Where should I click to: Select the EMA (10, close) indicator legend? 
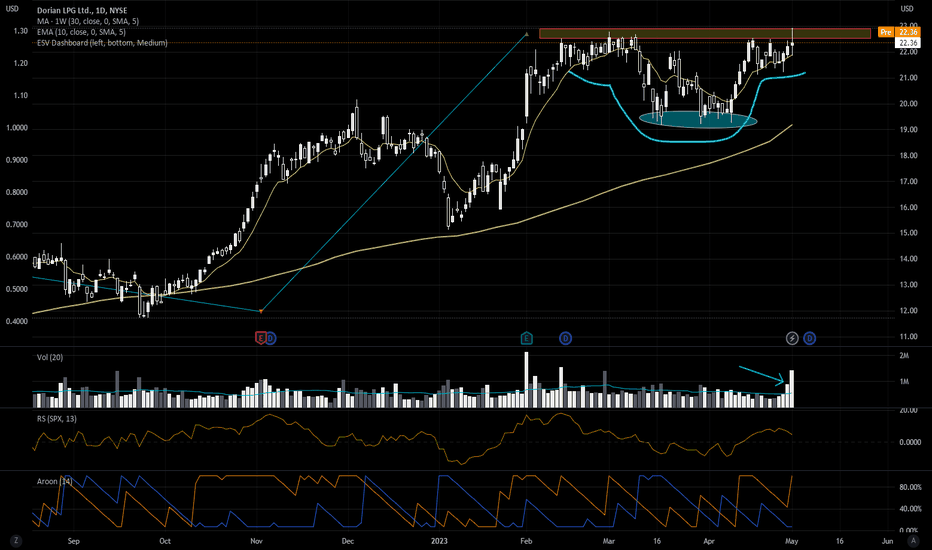click(81, 32)
